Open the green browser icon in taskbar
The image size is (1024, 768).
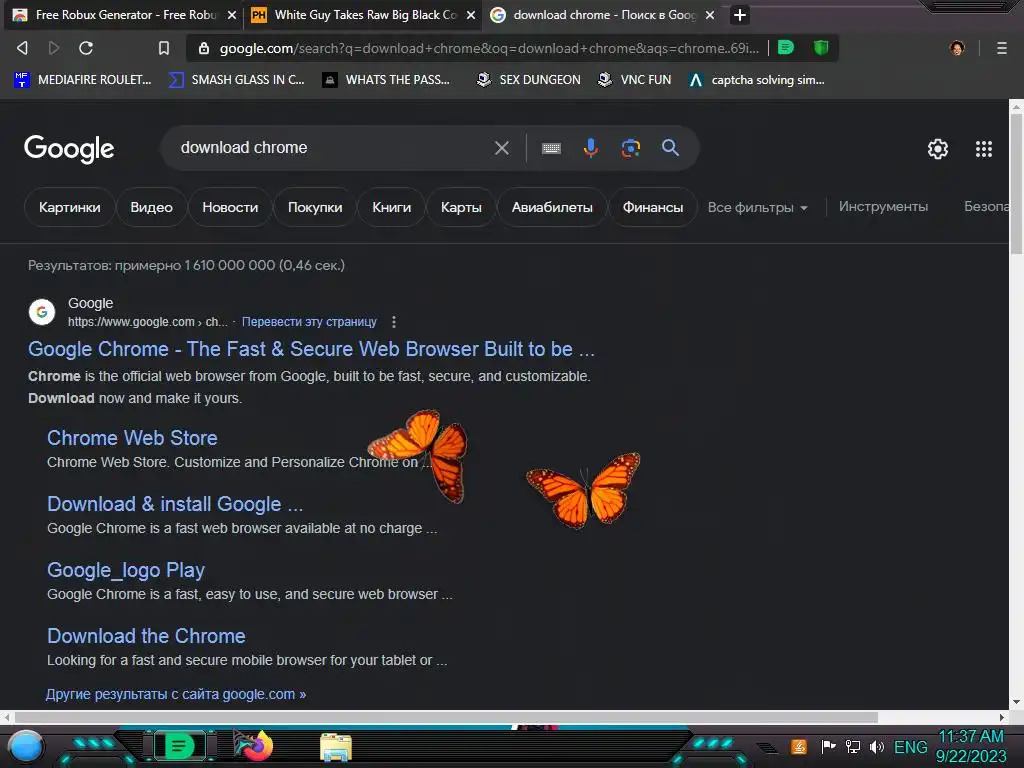click(178, 746)
